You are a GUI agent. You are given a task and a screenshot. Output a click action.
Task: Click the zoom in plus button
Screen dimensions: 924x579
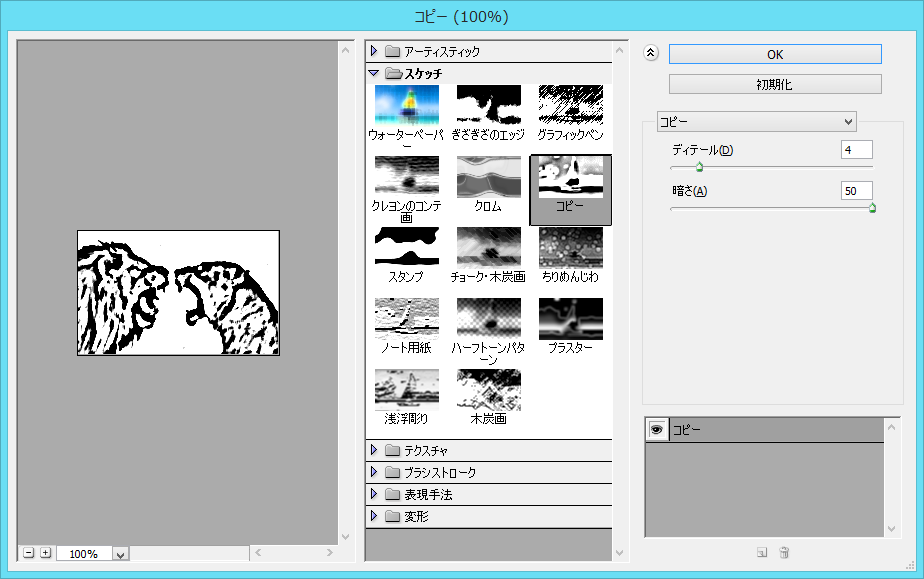(x=45, y=553)
